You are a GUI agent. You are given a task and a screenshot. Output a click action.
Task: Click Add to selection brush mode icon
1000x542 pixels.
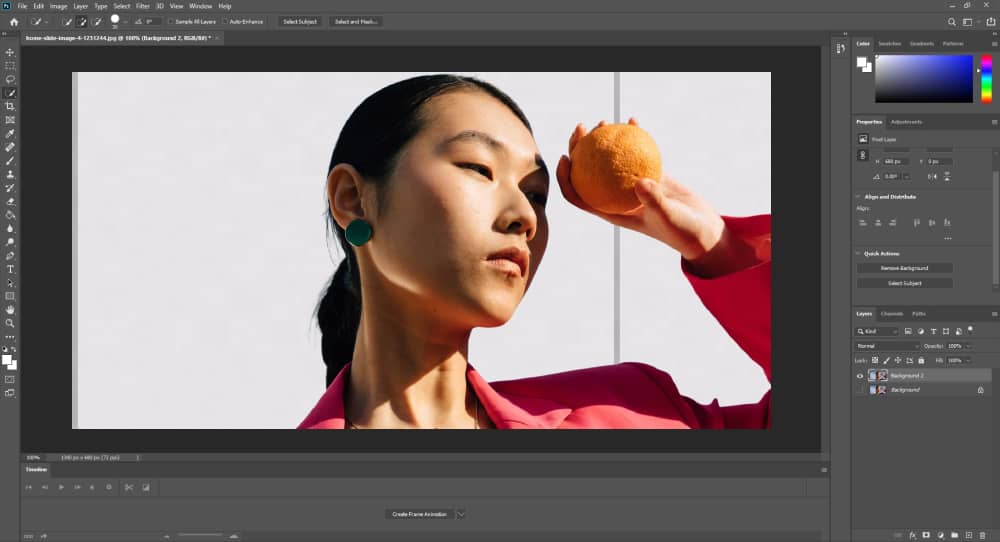tap(82, 22)
